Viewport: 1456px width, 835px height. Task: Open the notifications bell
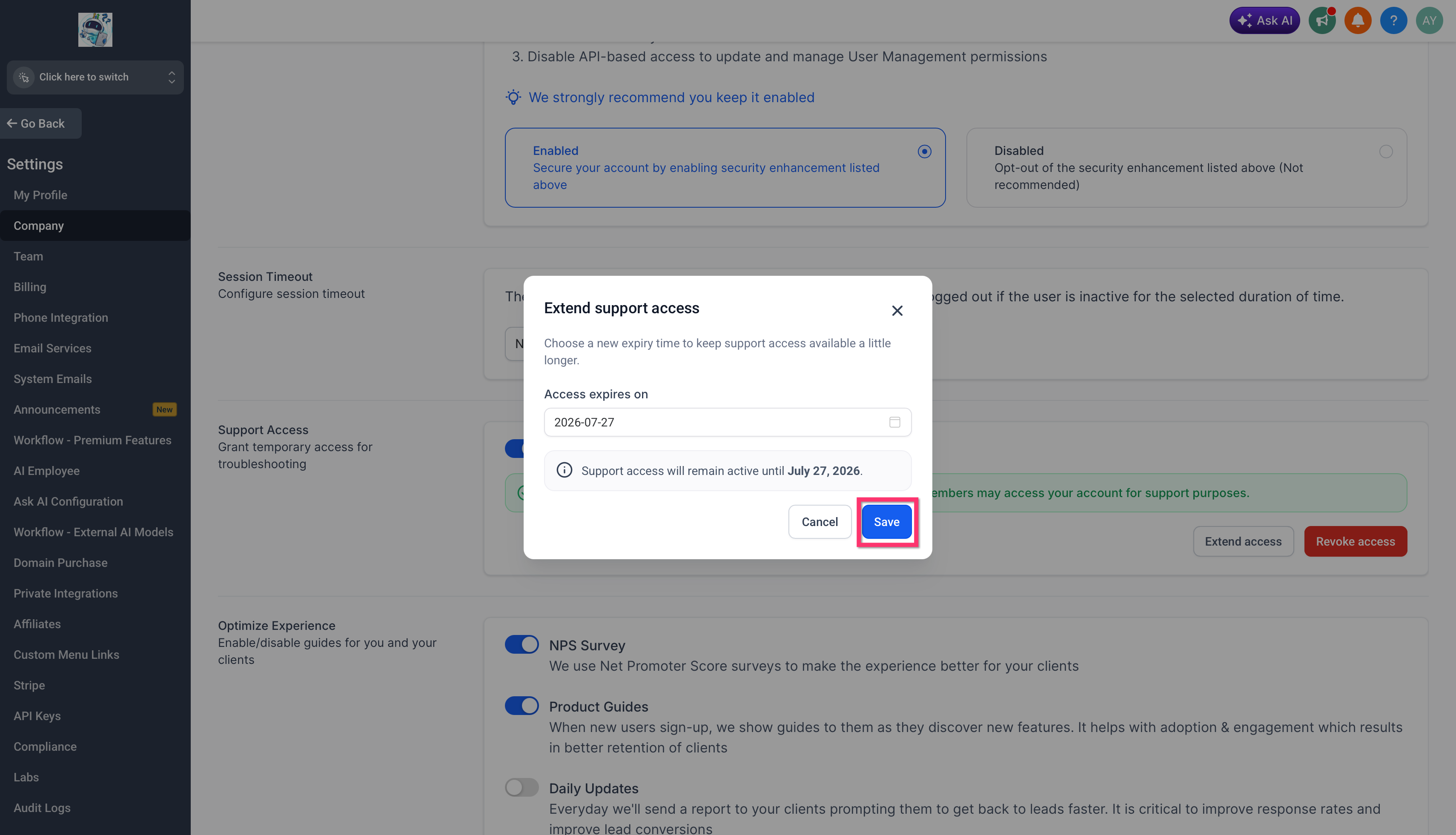[x=1358, y=21]
